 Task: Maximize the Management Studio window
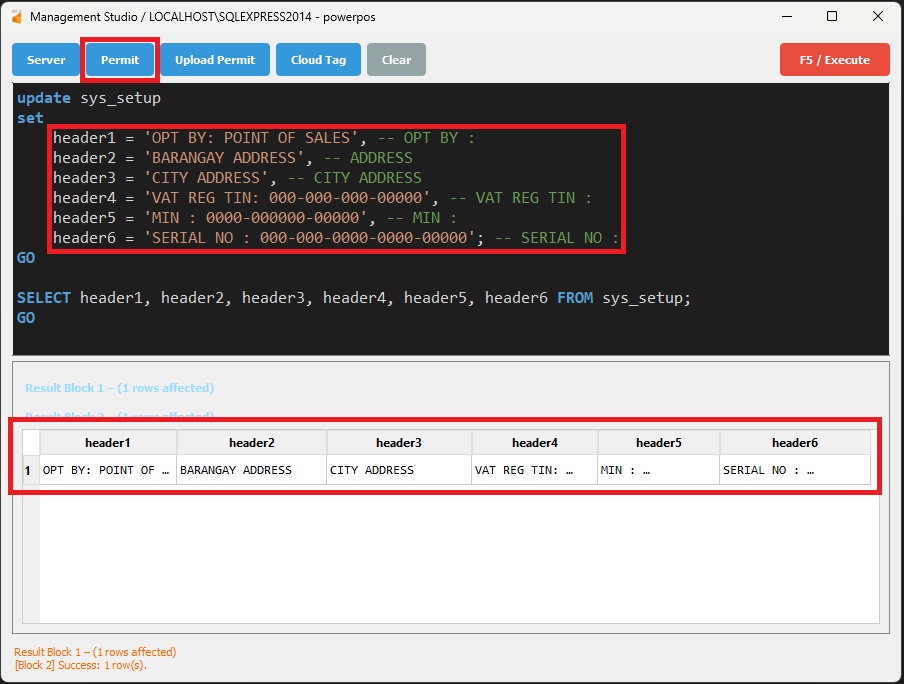pyautogui.click(x=832, y=17)
